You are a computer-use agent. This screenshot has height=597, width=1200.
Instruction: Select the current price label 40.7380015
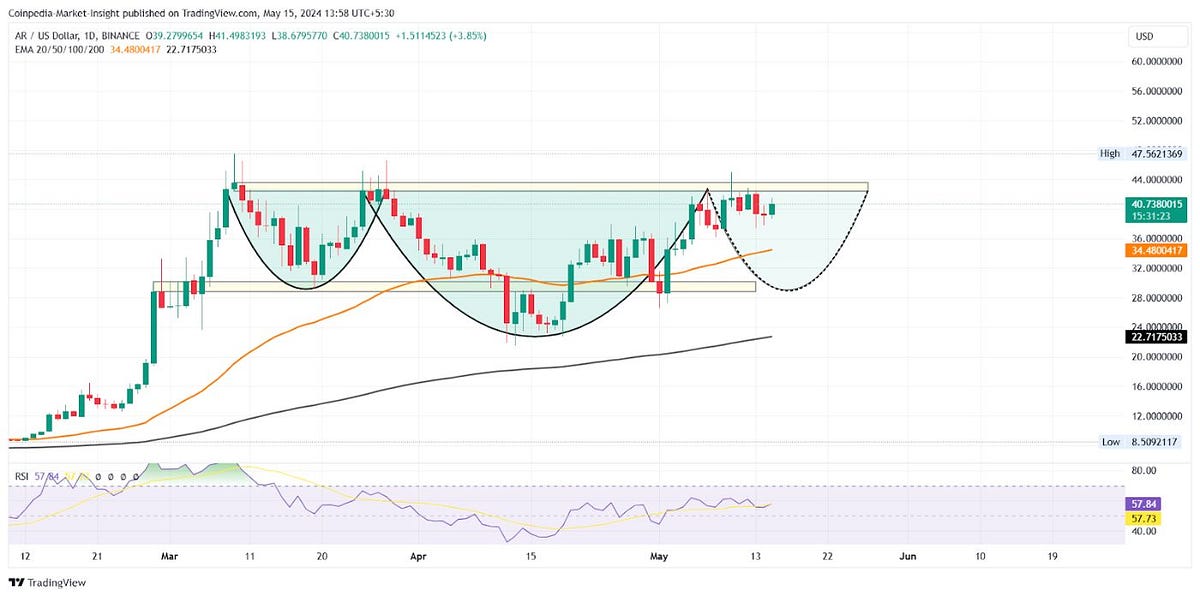[x=1155, y=203]
